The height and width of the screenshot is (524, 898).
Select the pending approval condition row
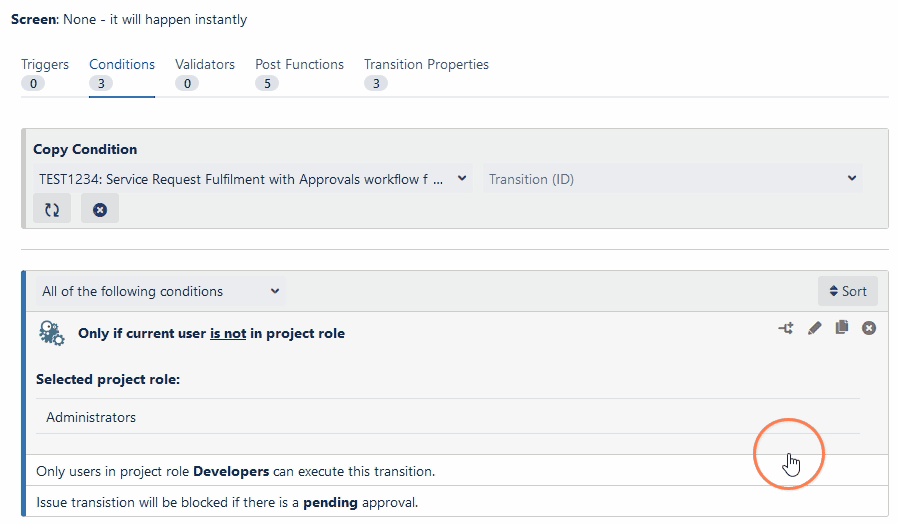(227, 502)
